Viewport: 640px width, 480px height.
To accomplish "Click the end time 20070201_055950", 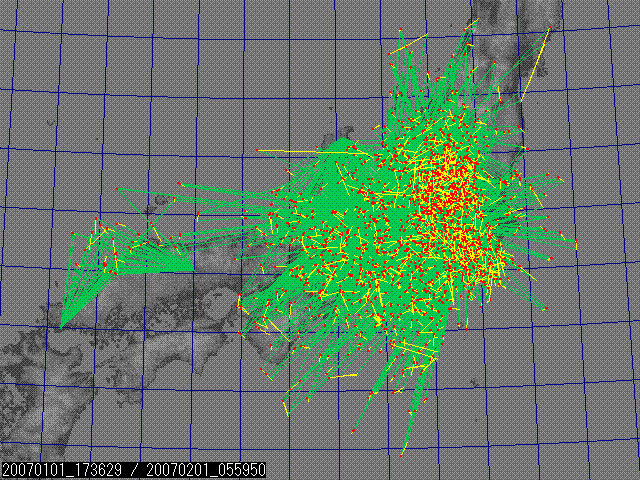I will coord(207,469).
